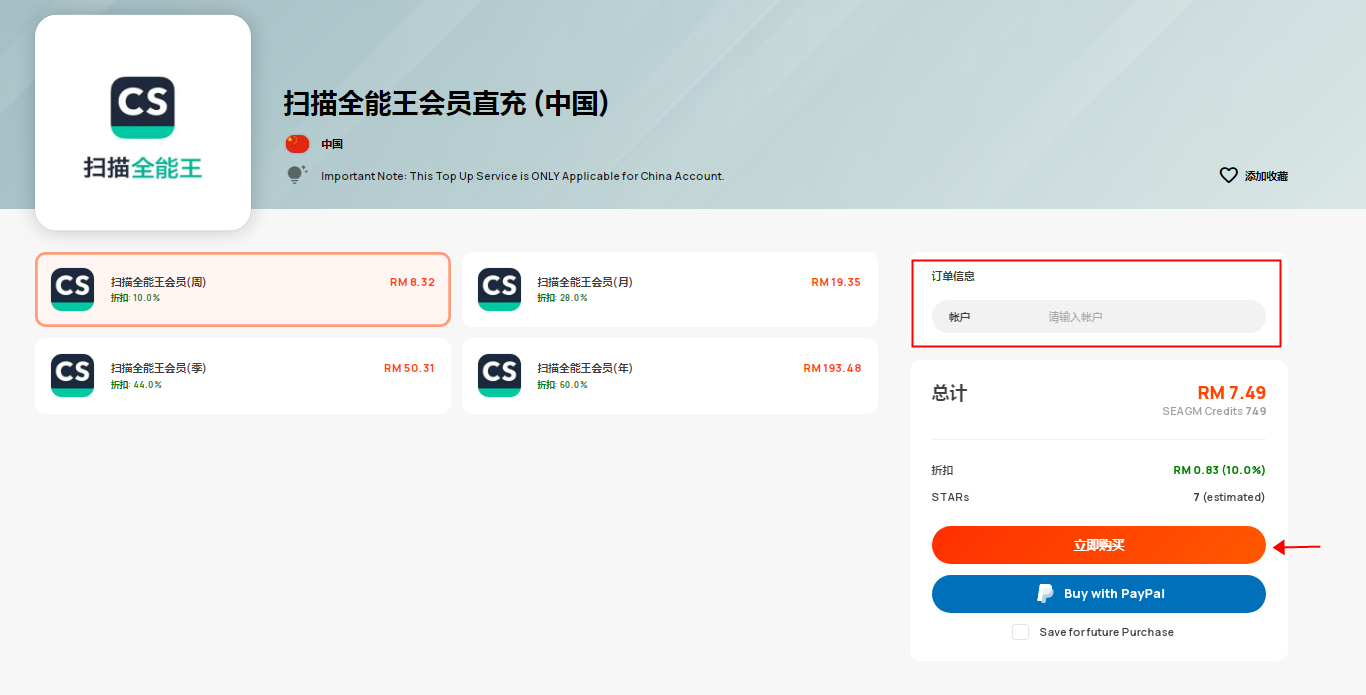Click the Important Note China Account text
The image size is (1366, 695).
click(522, 176)
